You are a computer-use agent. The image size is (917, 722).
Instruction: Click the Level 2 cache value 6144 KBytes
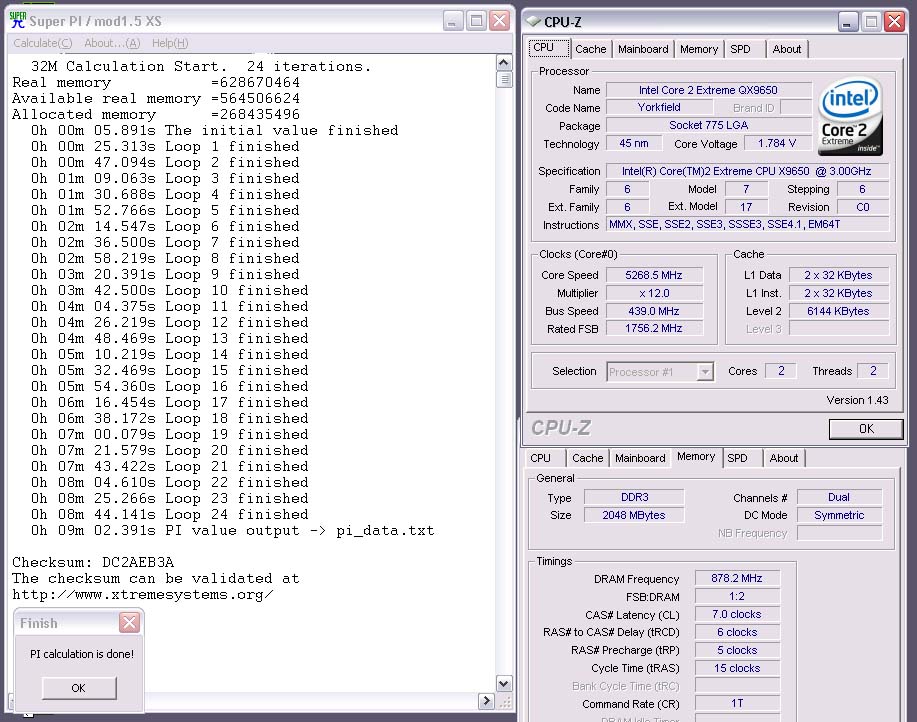pyautogui.click(x=839, y=312)
